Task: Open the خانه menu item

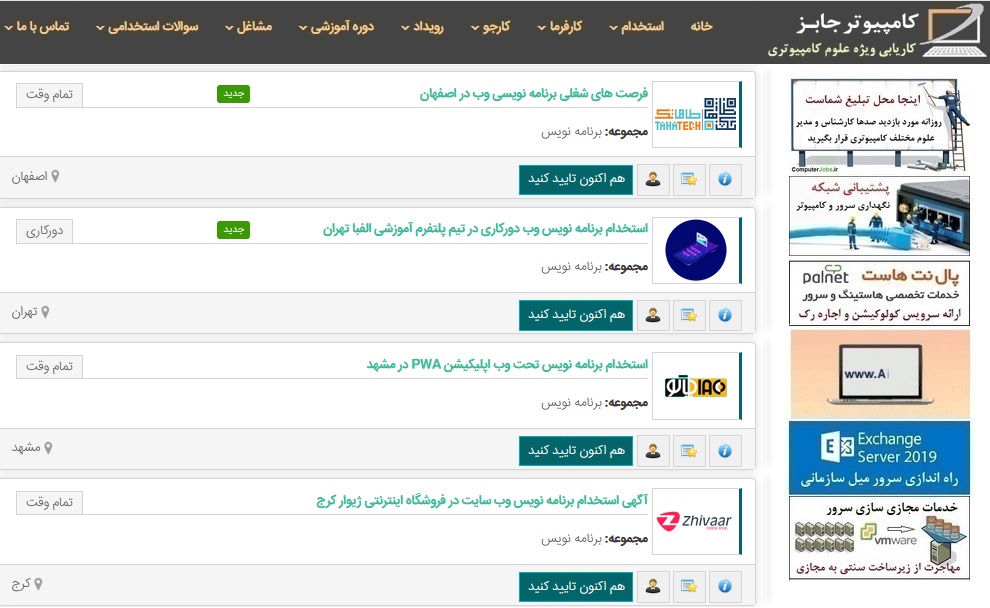Action: tap(701, 27)
